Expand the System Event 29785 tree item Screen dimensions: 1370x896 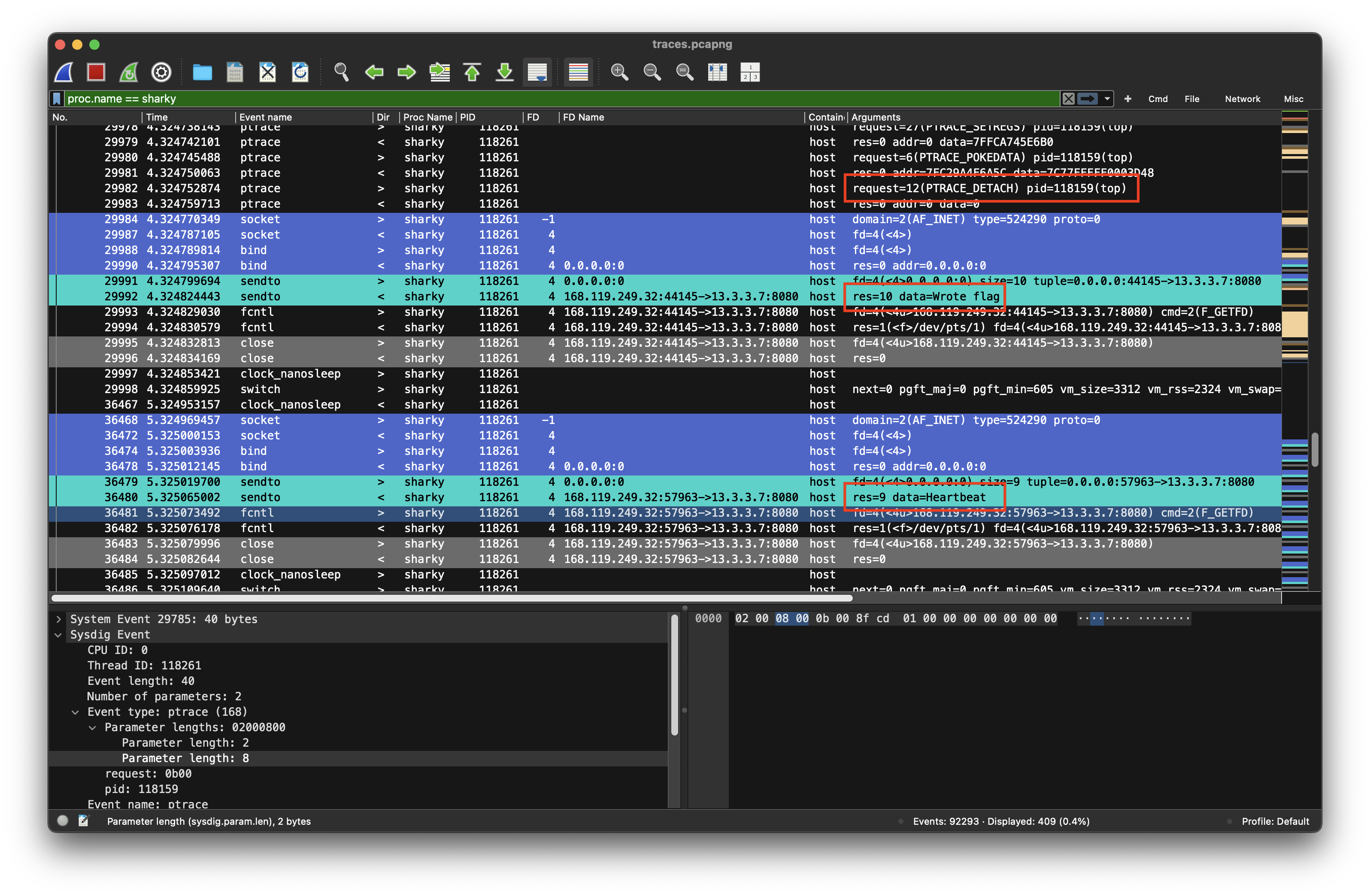(58, 619)
